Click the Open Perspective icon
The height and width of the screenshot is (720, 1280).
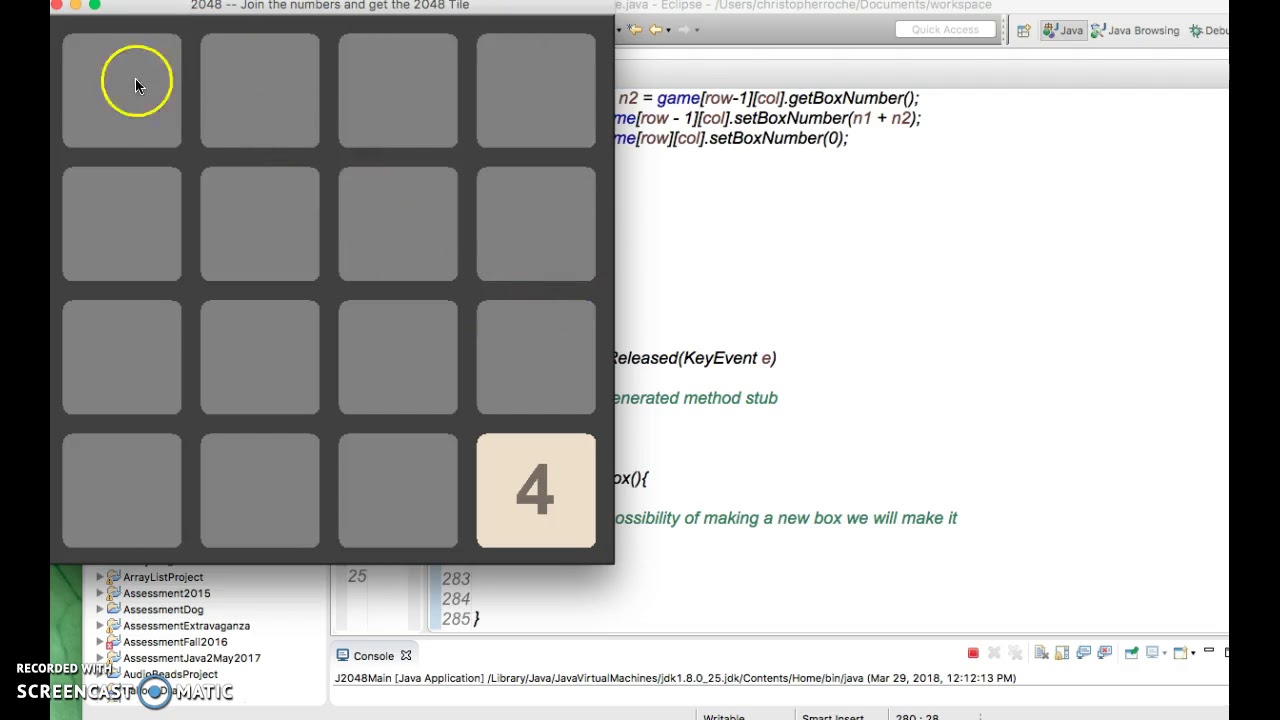1023,31
